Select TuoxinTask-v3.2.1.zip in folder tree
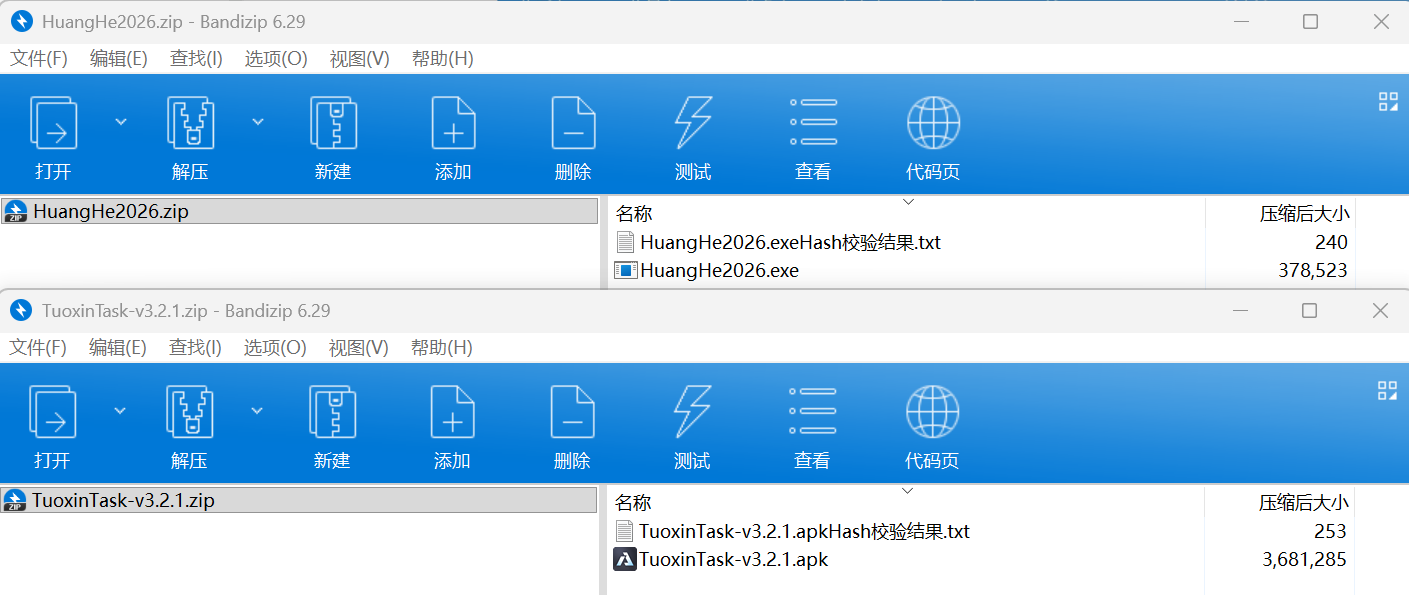Image resolution: width=1409 pixels, height=595 pixels. (x=299, y=500)
